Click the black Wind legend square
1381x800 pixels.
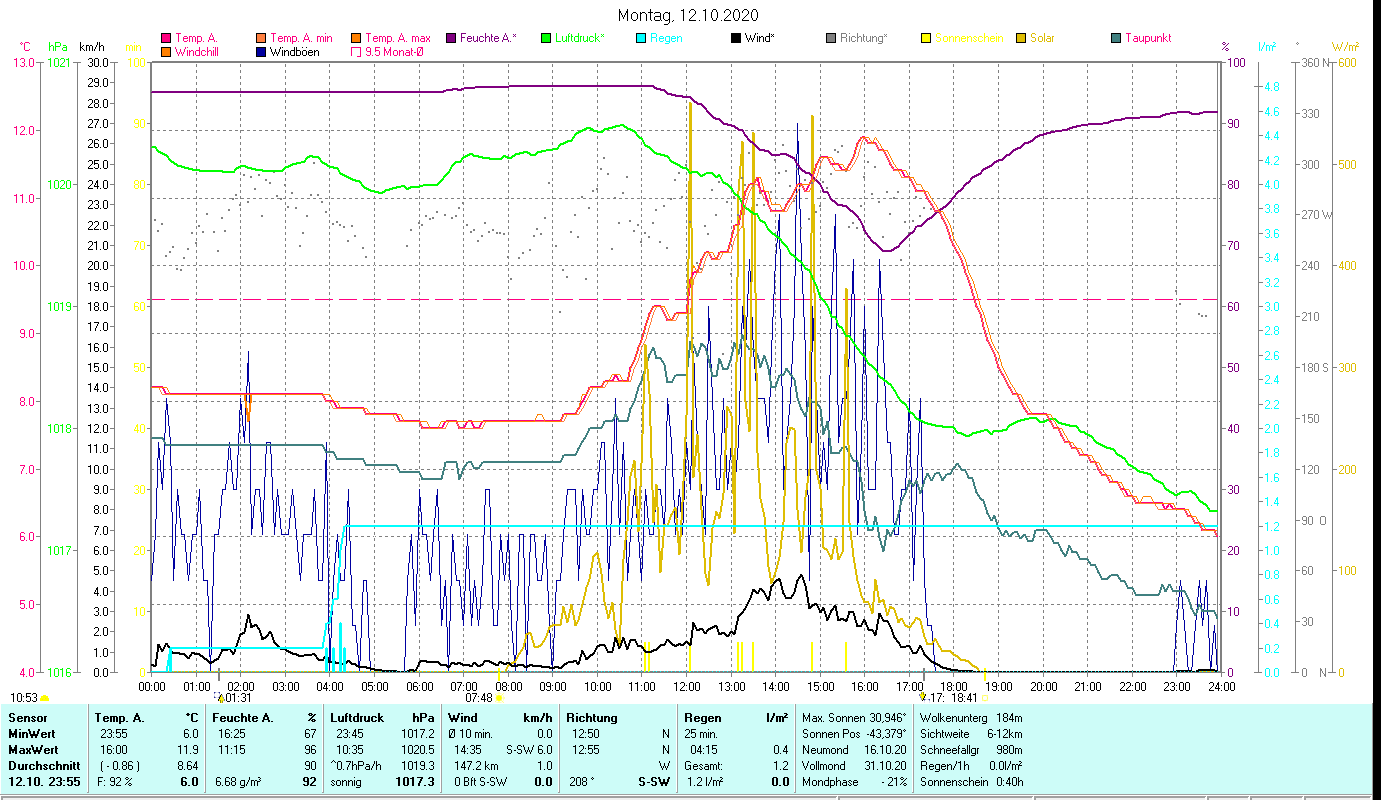coord(735,38)
